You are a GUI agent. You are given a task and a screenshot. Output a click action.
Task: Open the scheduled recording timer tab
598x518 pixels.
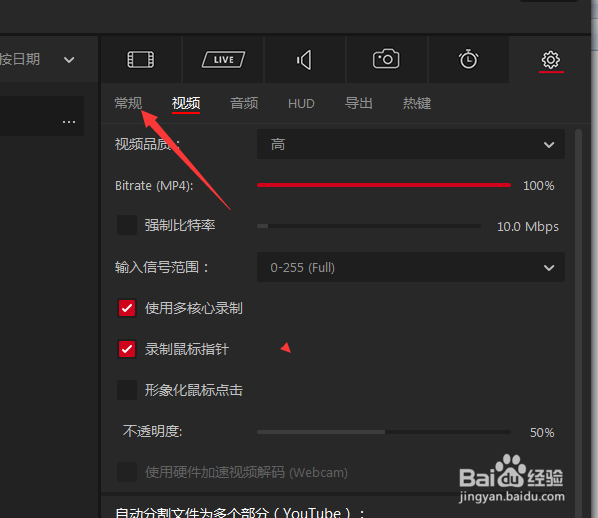point(468,60)
